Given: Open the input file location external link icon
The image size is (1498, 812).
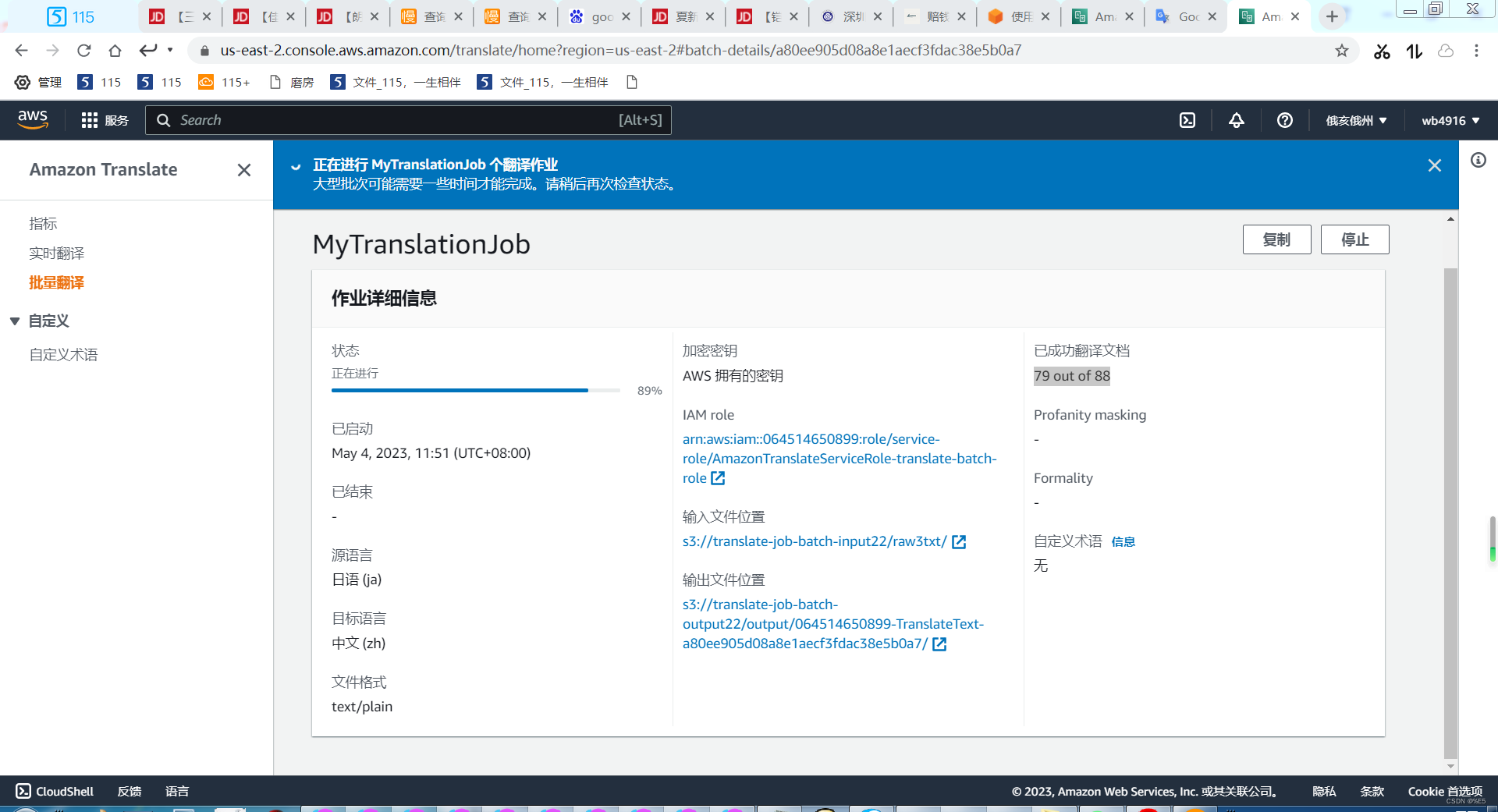Looking at the screenshot, I should coord(959,541).
